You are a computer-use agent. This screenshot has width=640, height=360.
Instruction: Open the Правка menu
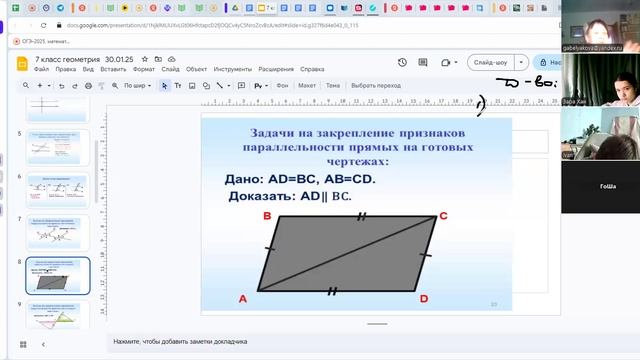(66, 69)
